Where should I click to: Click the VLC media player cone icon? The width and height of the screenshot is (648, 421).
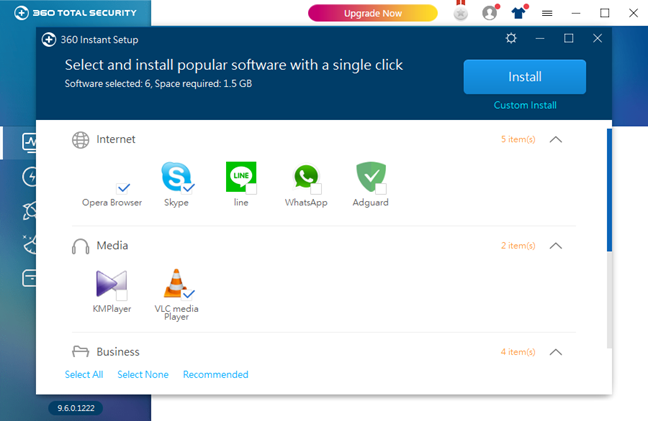coord(175,283)
